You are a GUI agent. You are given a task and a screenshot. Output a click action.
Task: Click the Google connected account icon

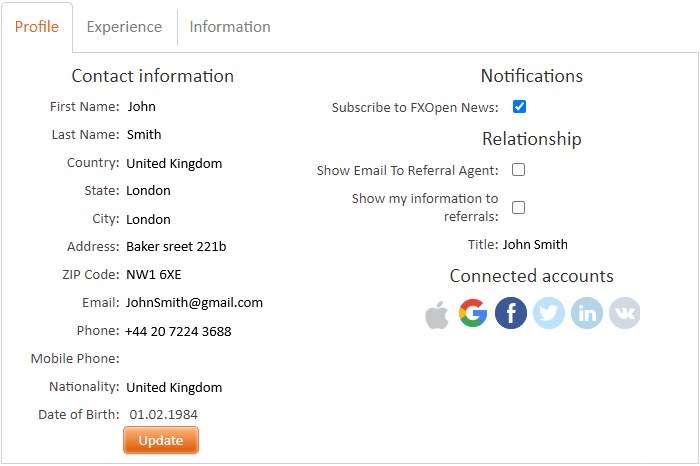coord(473,313)
